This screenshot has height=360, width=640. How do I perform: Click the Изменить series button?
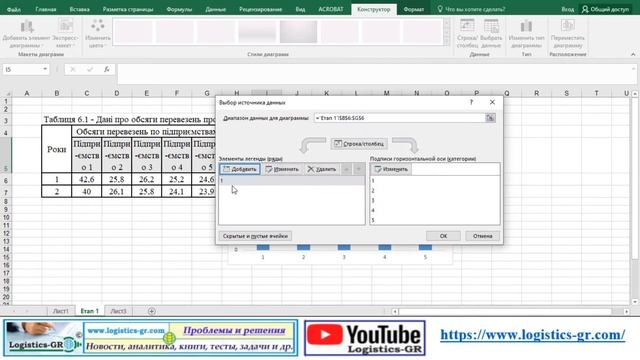[x=282, y=169]
